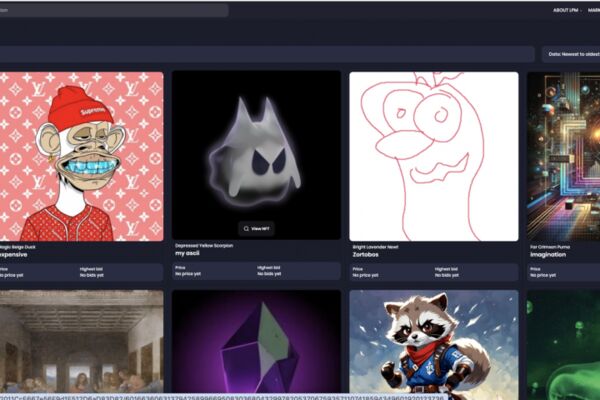The image size is (600, 400).
Task: Open the ABOUT LPM menu
Action: pyautogui.click(x=567, y=10)
